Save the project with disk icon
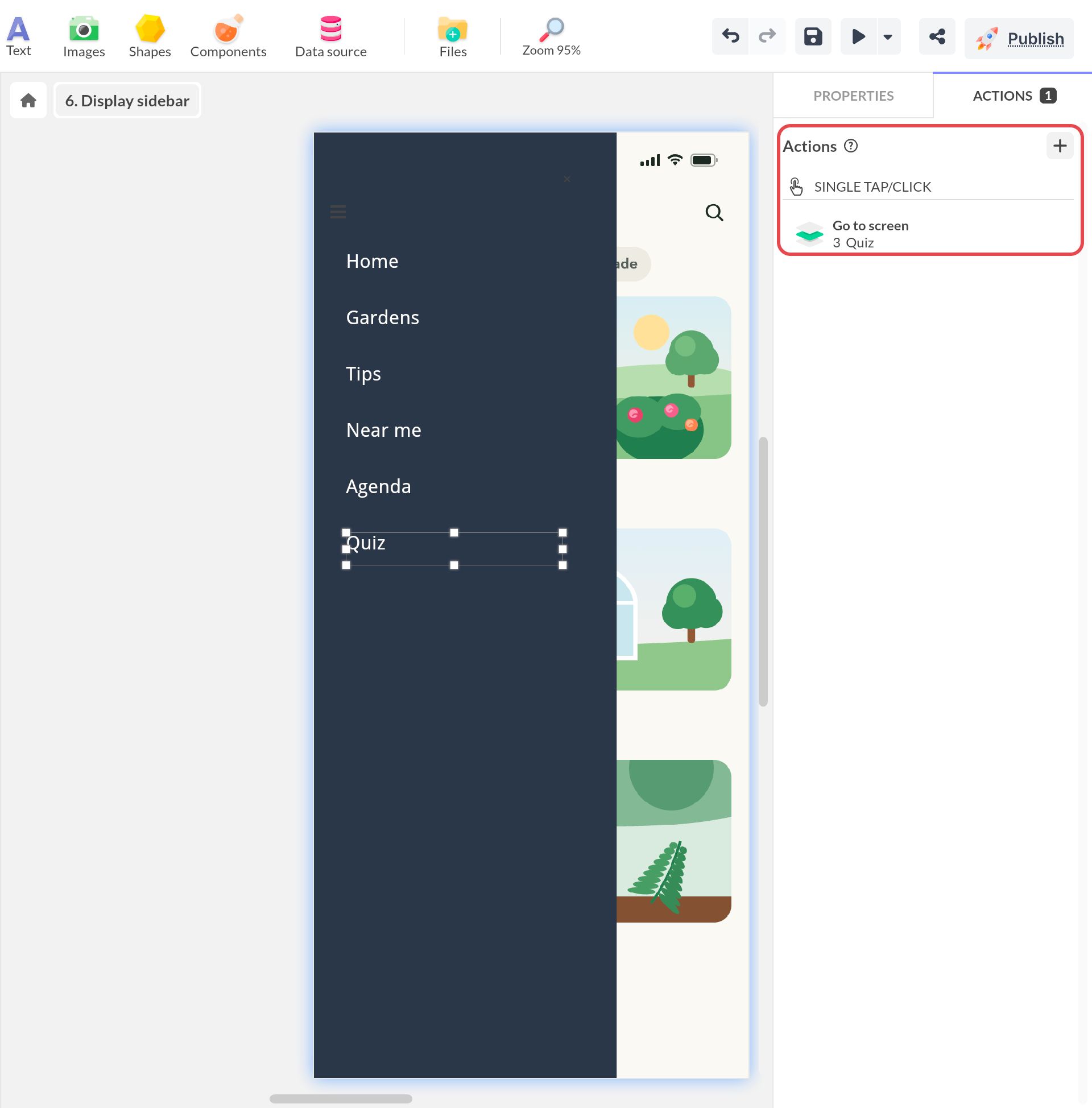 pyautogui.click(x=813, y=37)
